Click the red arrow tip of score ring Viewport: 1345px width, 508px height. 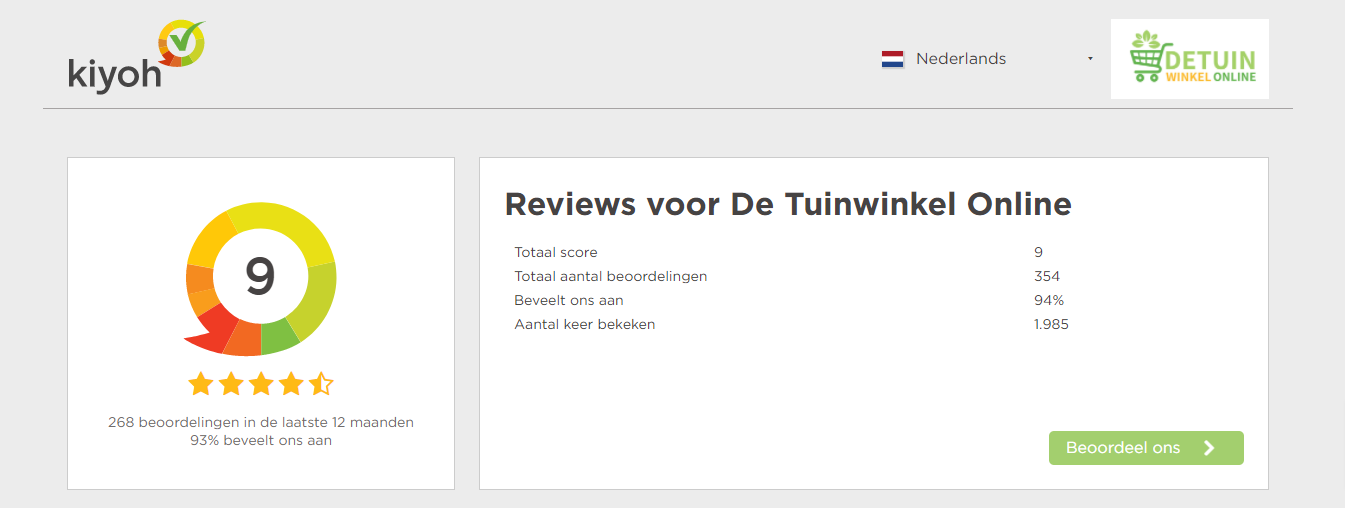(200, 343)
